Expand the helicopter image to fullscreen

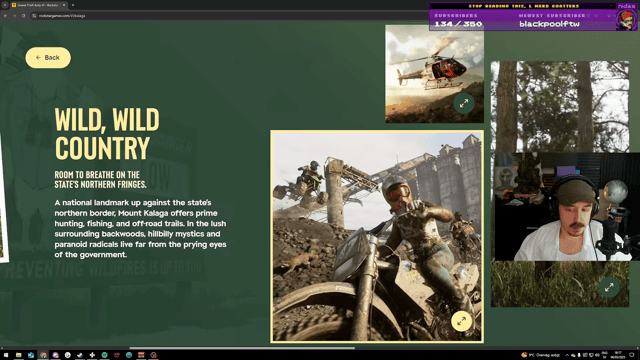pos(464,104)
